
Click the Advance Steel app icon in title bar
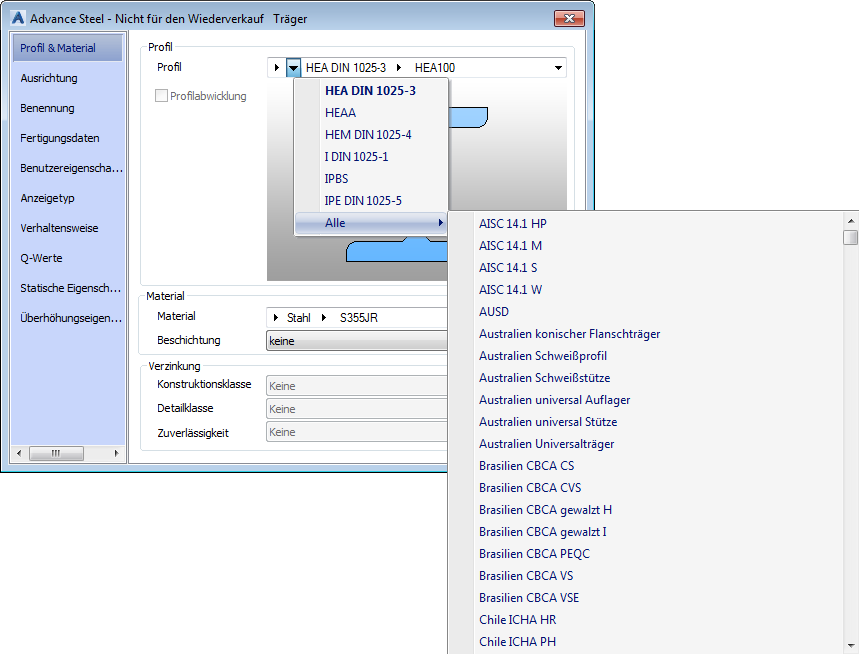coord(18,18)
